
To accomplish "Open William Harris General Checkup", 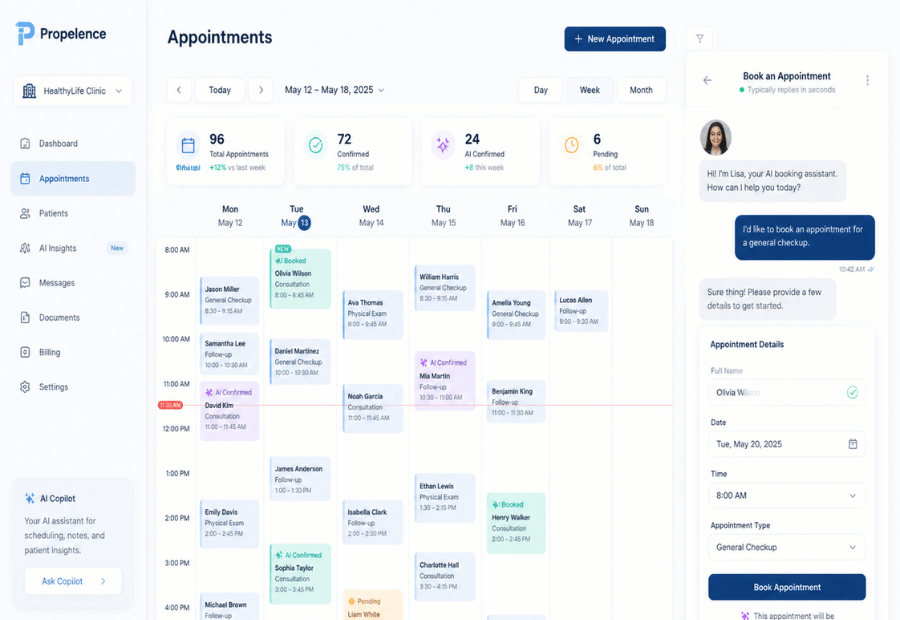I will [x=444, y=288].
